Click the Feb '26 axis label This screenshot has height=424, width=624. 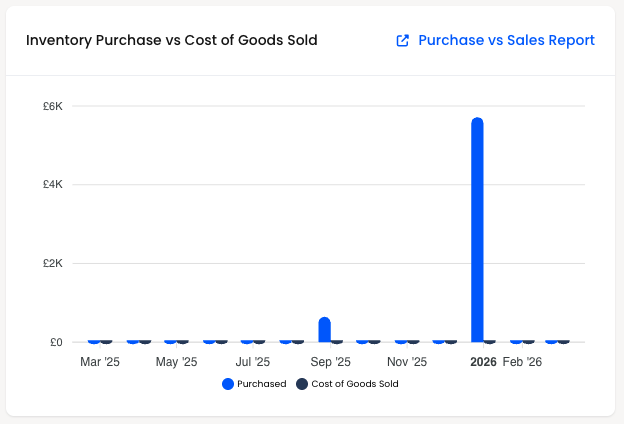tap(522, 361)
